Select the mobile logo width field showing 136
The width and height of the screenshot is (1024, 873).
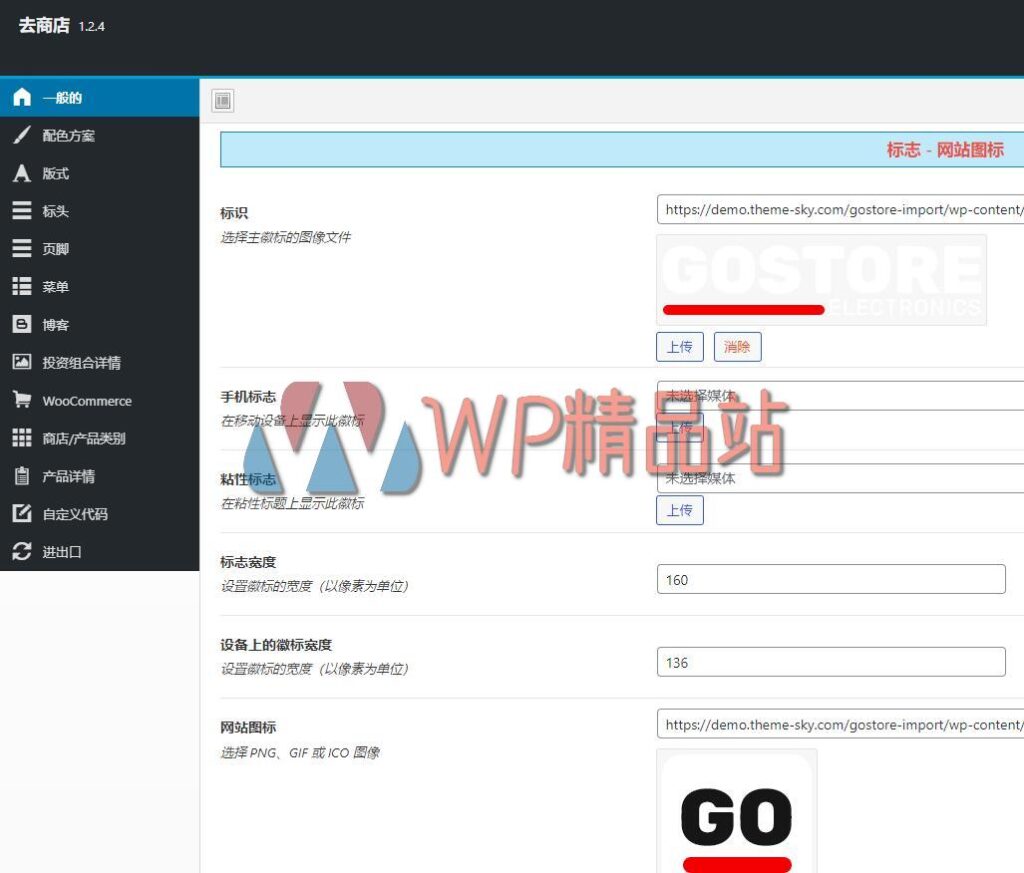[x=830, y=661]
